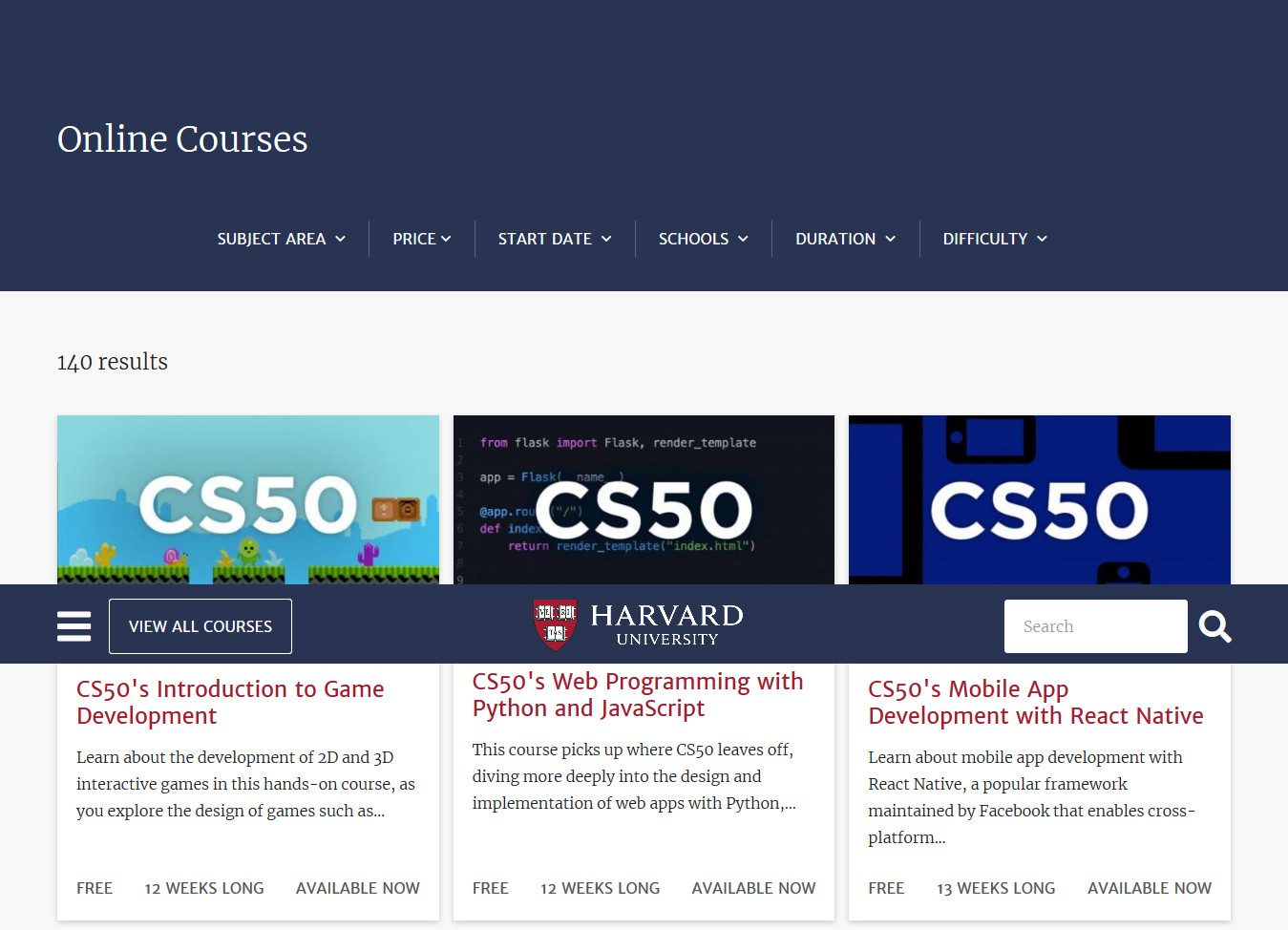Click the game development course description text

[246, 784]
